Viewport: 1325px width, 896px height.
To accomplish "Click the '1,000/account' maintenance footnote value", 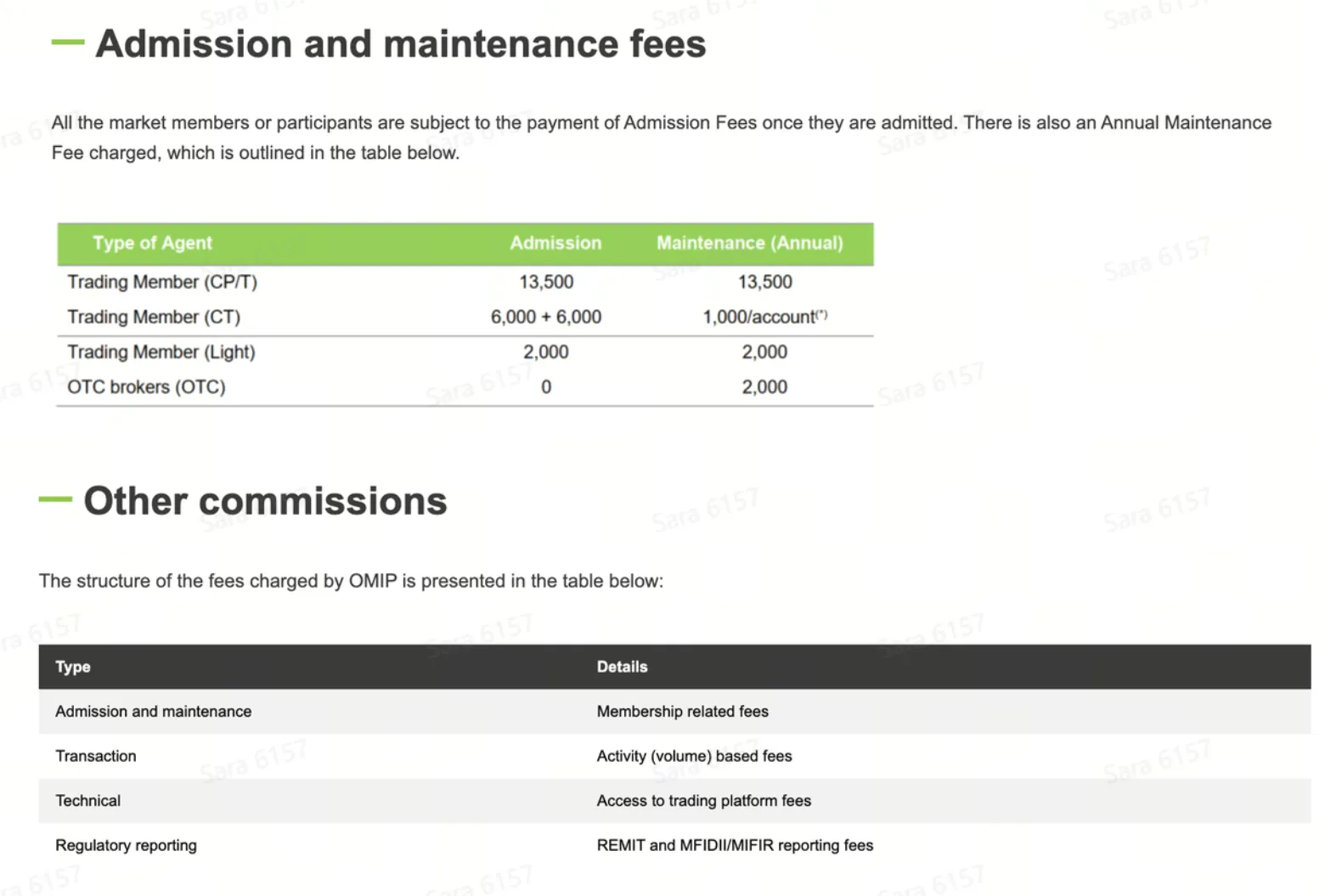I will [x=764, y=317].
